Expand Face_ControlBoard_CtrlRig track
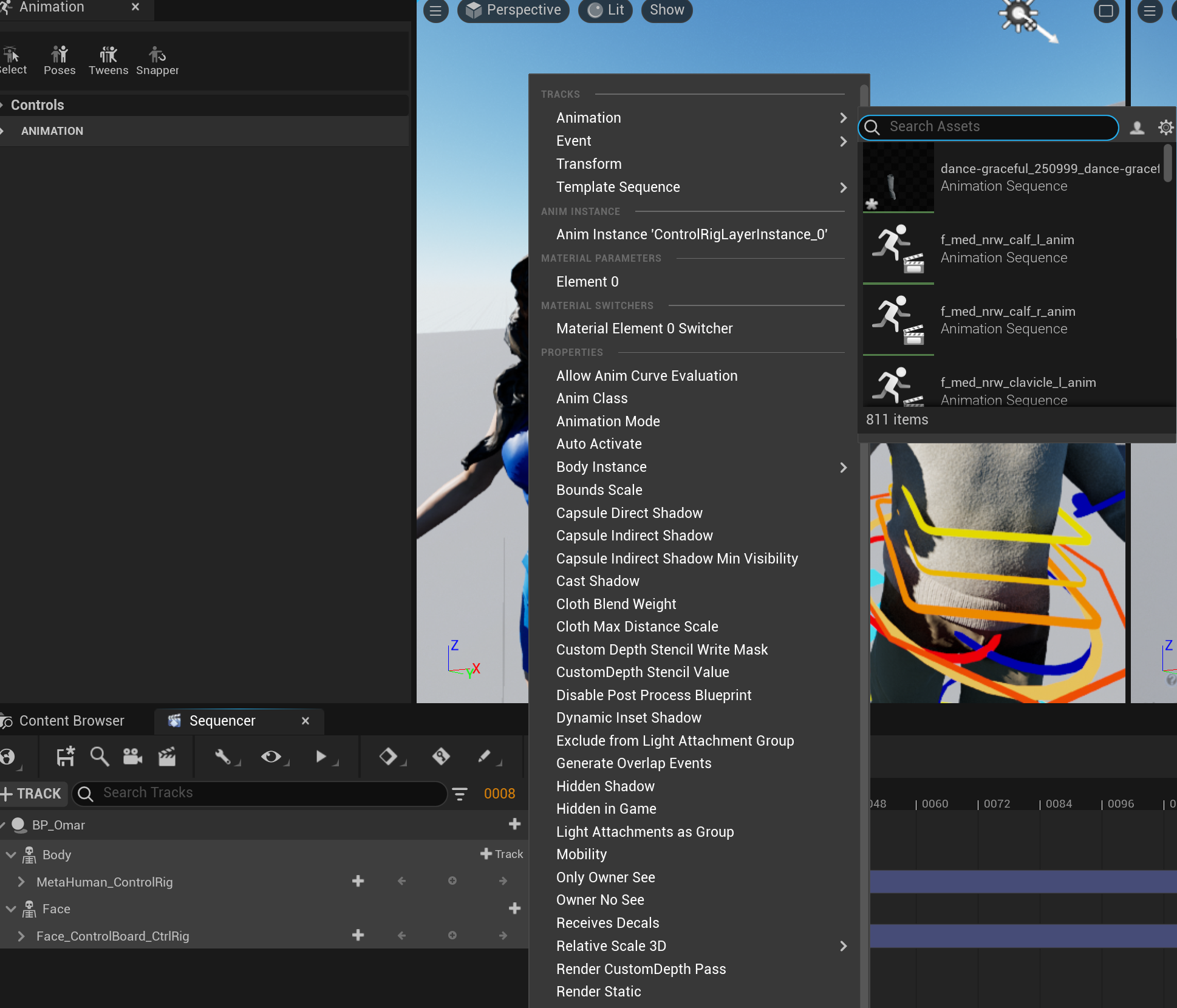The image size is (1177, 1008). [x=21, y=936]
